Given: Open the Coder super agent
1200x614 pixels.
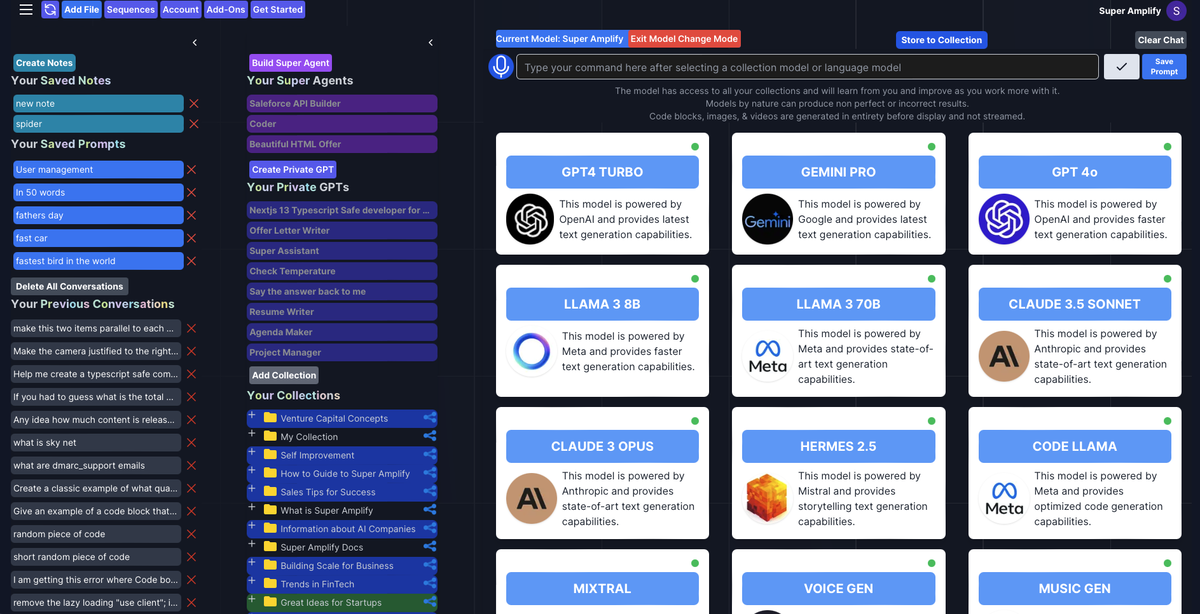Looking at the screenshot, I should click(x=342, y=124).
